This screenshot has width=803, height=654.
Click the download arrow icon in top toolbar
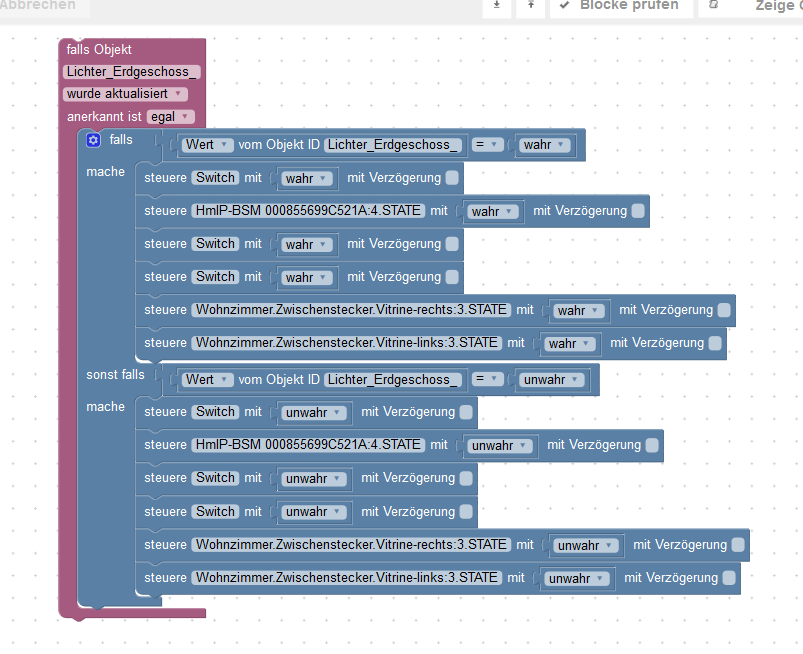tap(496, 5)
